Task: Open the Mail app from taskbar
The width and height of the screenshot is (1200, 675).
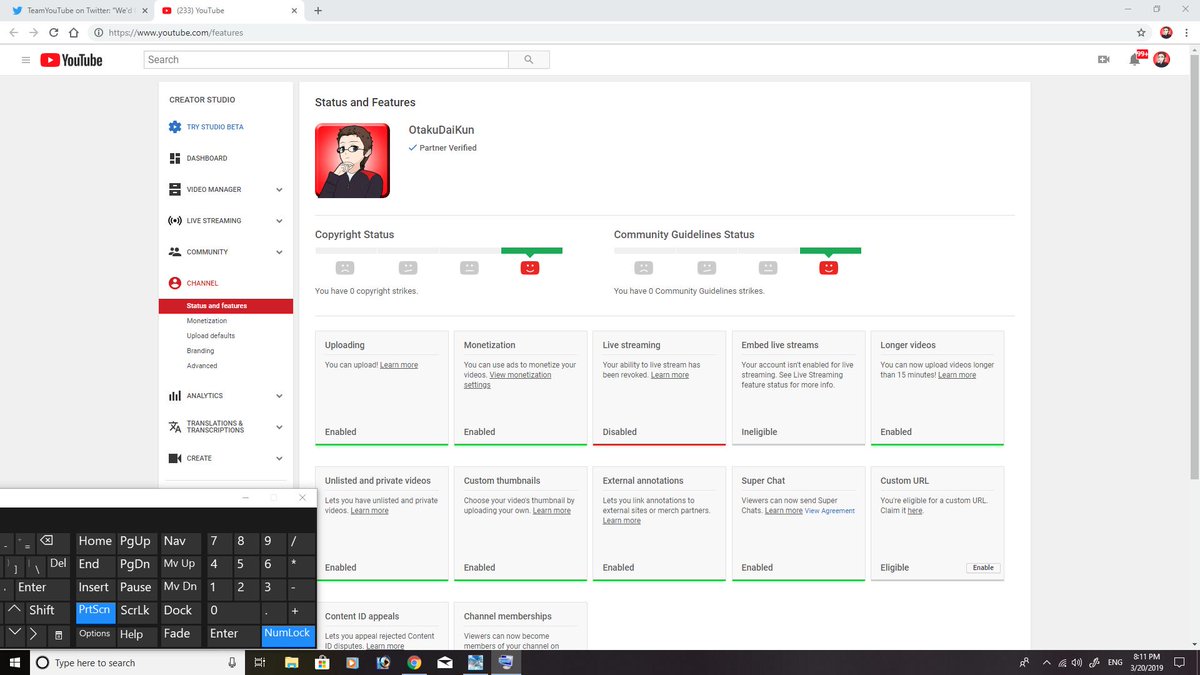Action: [445, 663]
